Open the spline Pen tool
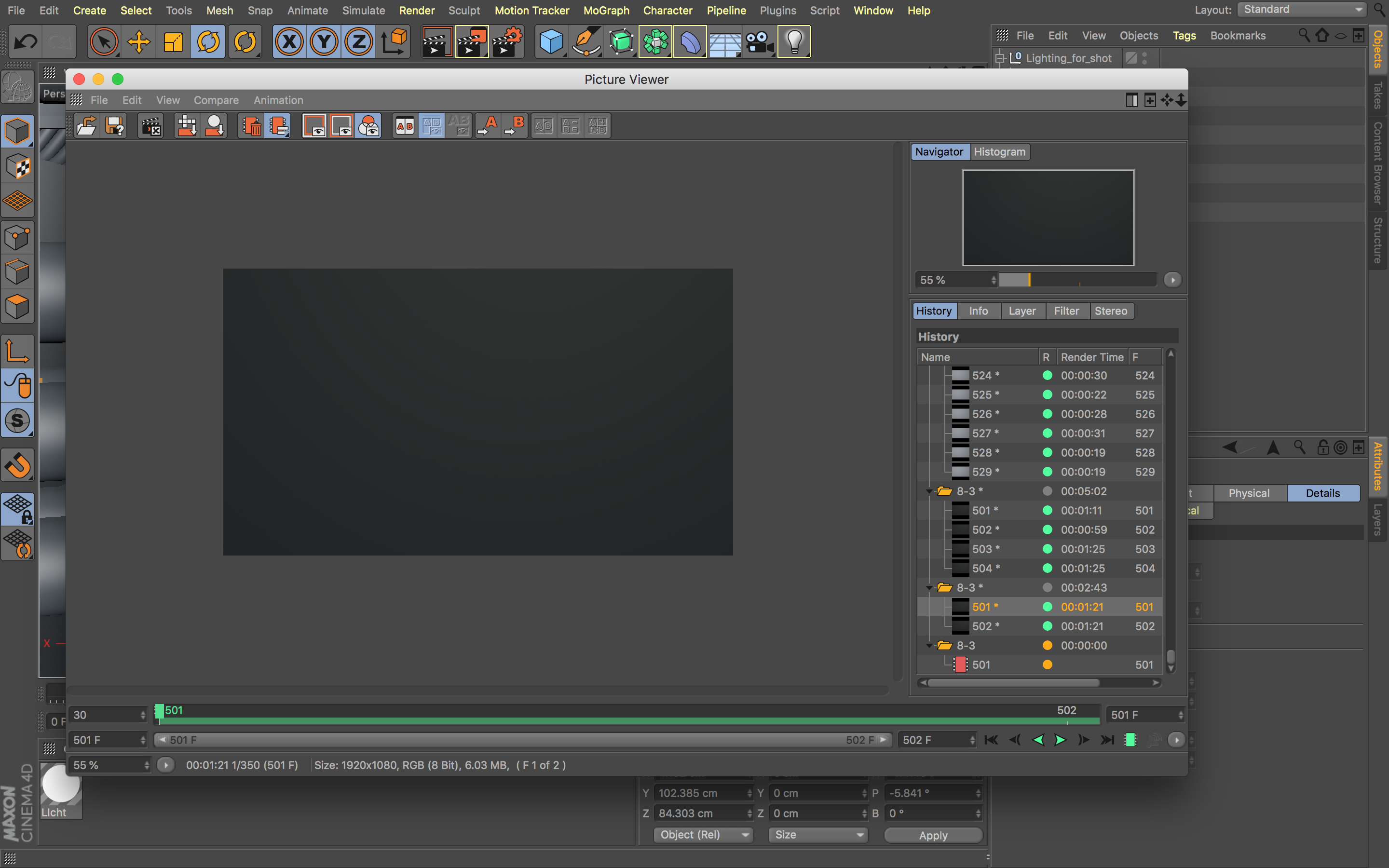 point(586,41)
